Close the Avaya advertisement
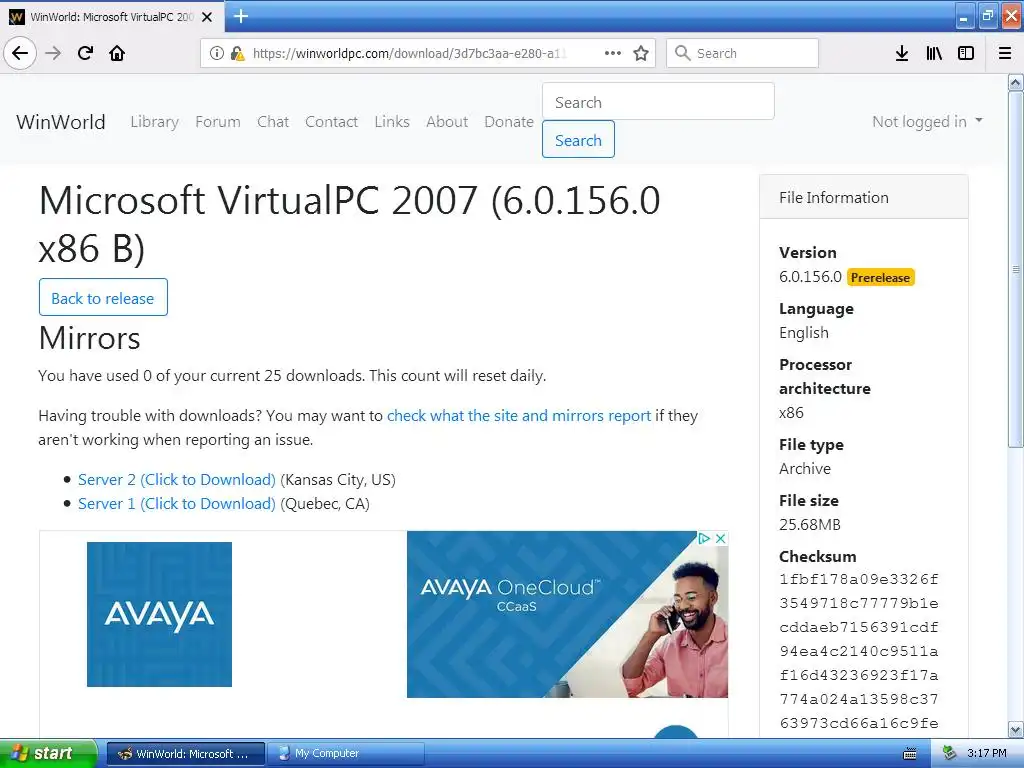 pos(720,538)
